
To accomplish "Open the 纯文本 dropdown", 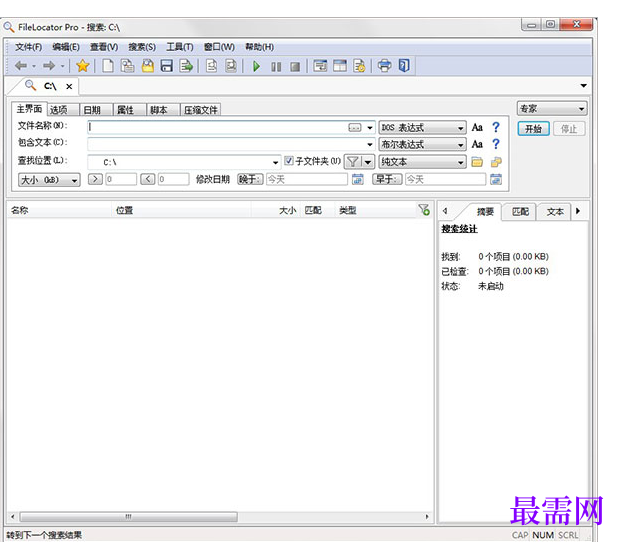I will (x=422, y=162).
